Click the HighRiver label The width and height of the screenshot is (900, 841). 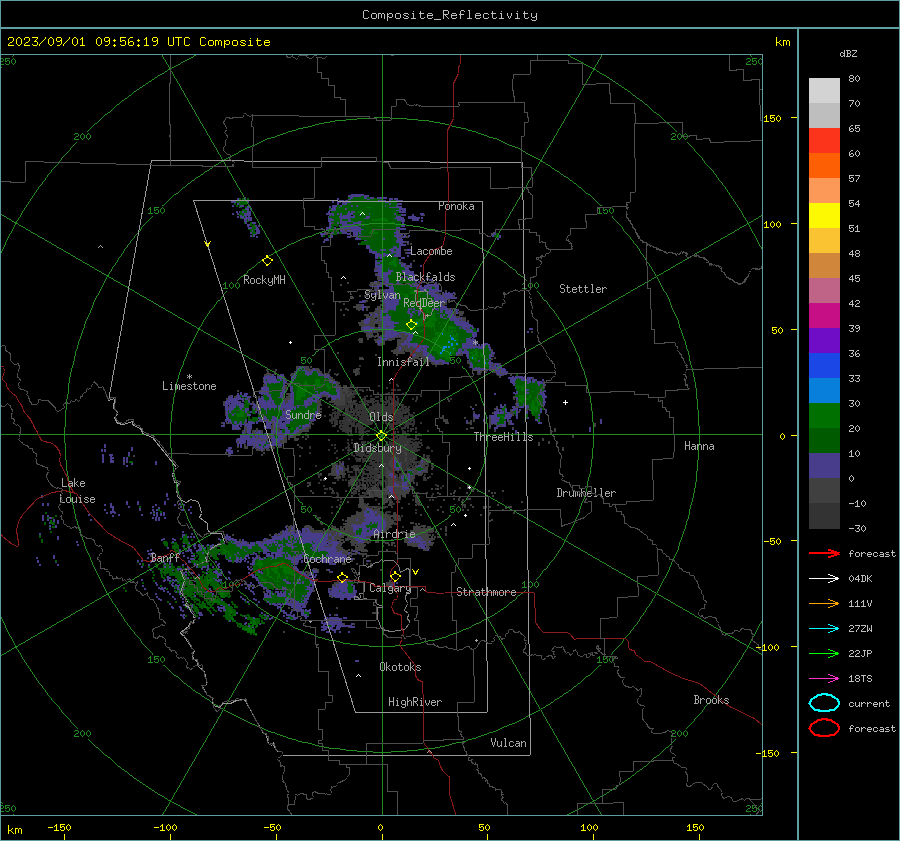pyautogui.click(x=415, y=702)
